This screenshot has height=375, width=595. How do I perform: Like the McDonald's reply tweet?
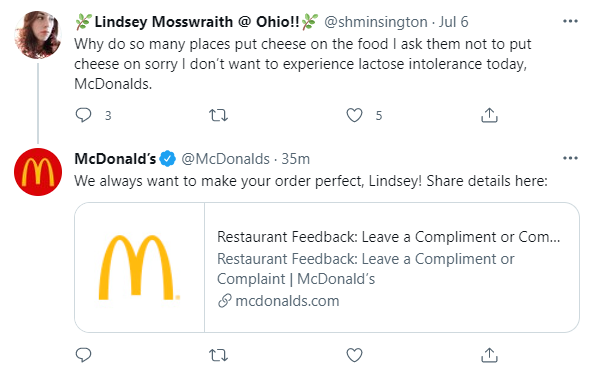(x=354, y=355)
